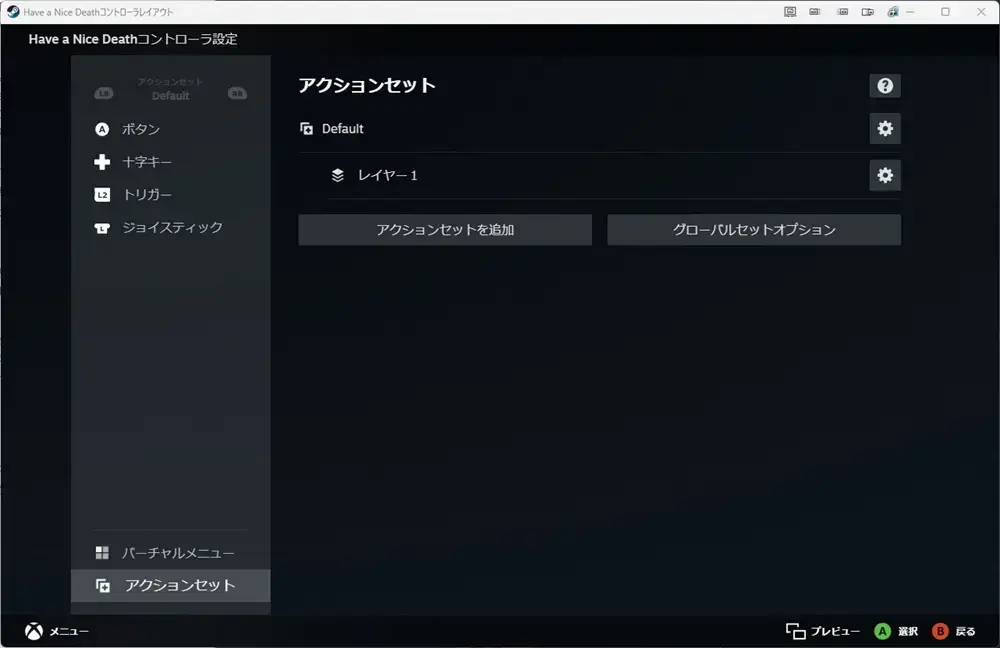
Task: Minimize the controller layout window
Action: coord(910,11)
